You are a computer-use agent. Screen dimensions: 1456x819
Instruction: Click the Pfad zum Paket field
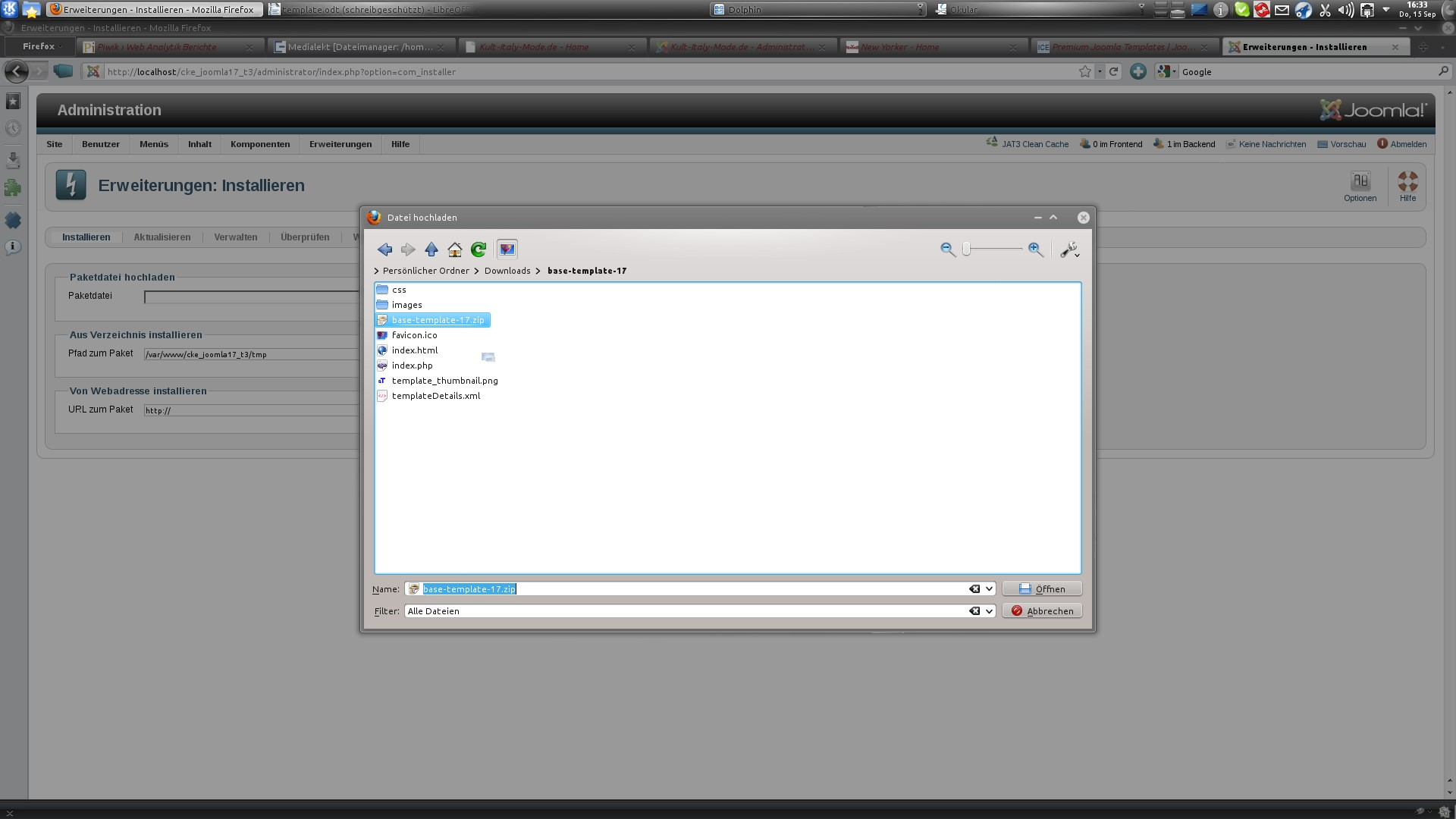click(252, 354)
